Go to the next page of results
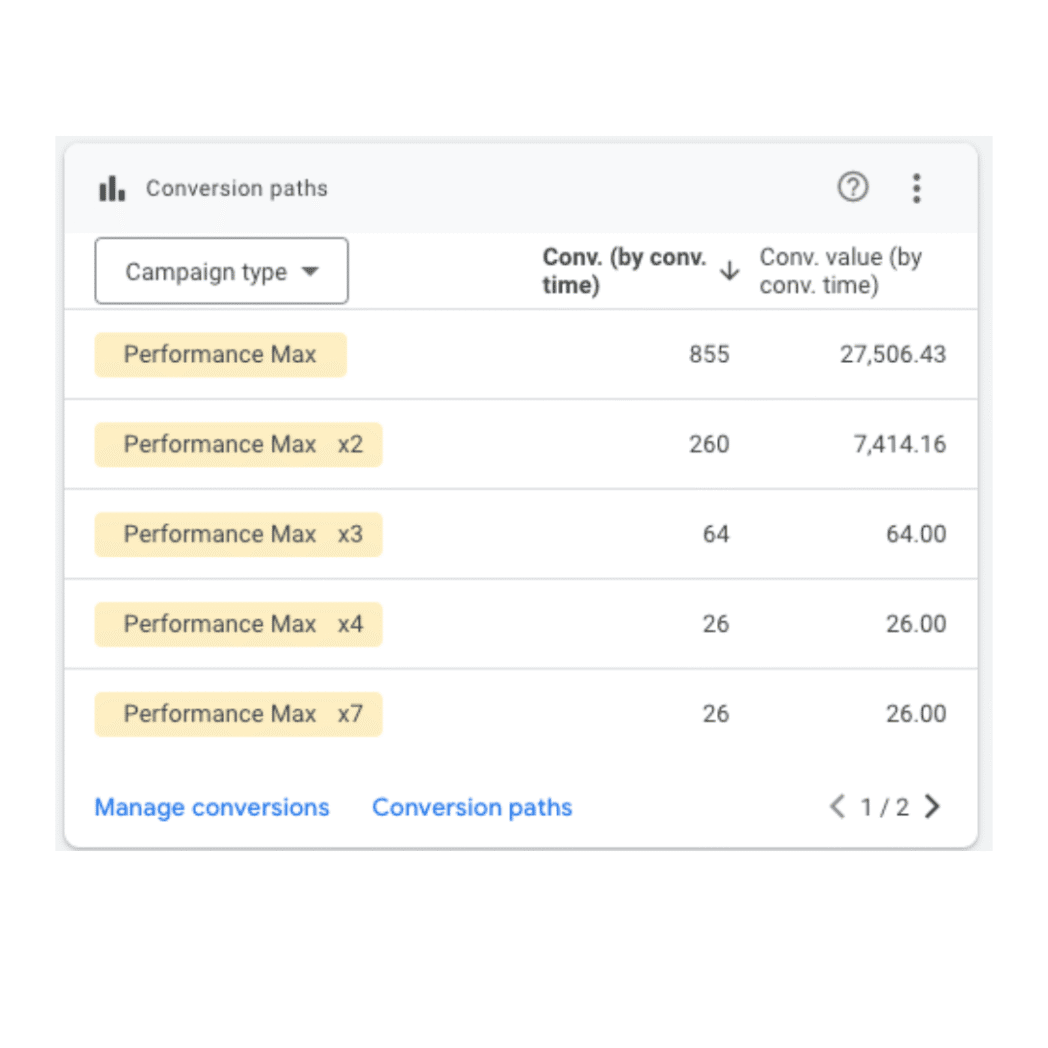The height and width of the screenshot is (1048, 1048). (x=932, y=807)
